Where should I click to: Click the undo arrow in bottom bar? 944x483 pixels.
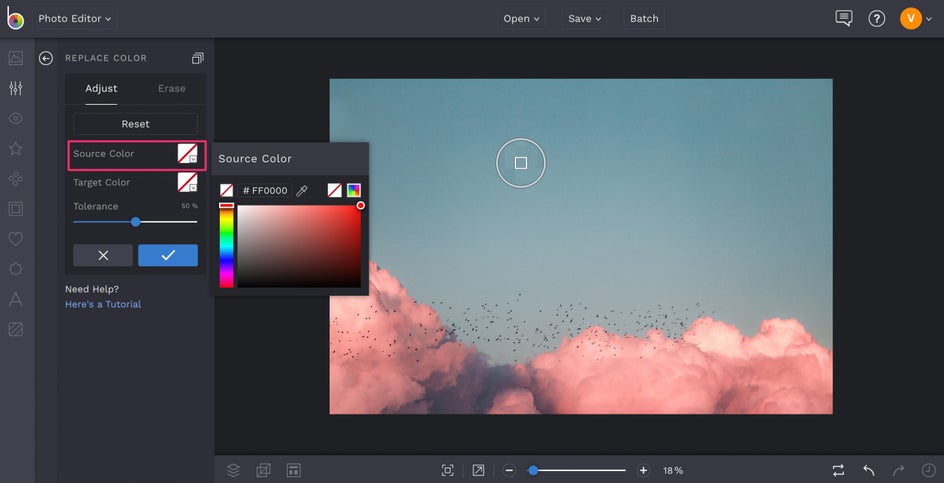[869, 470]
